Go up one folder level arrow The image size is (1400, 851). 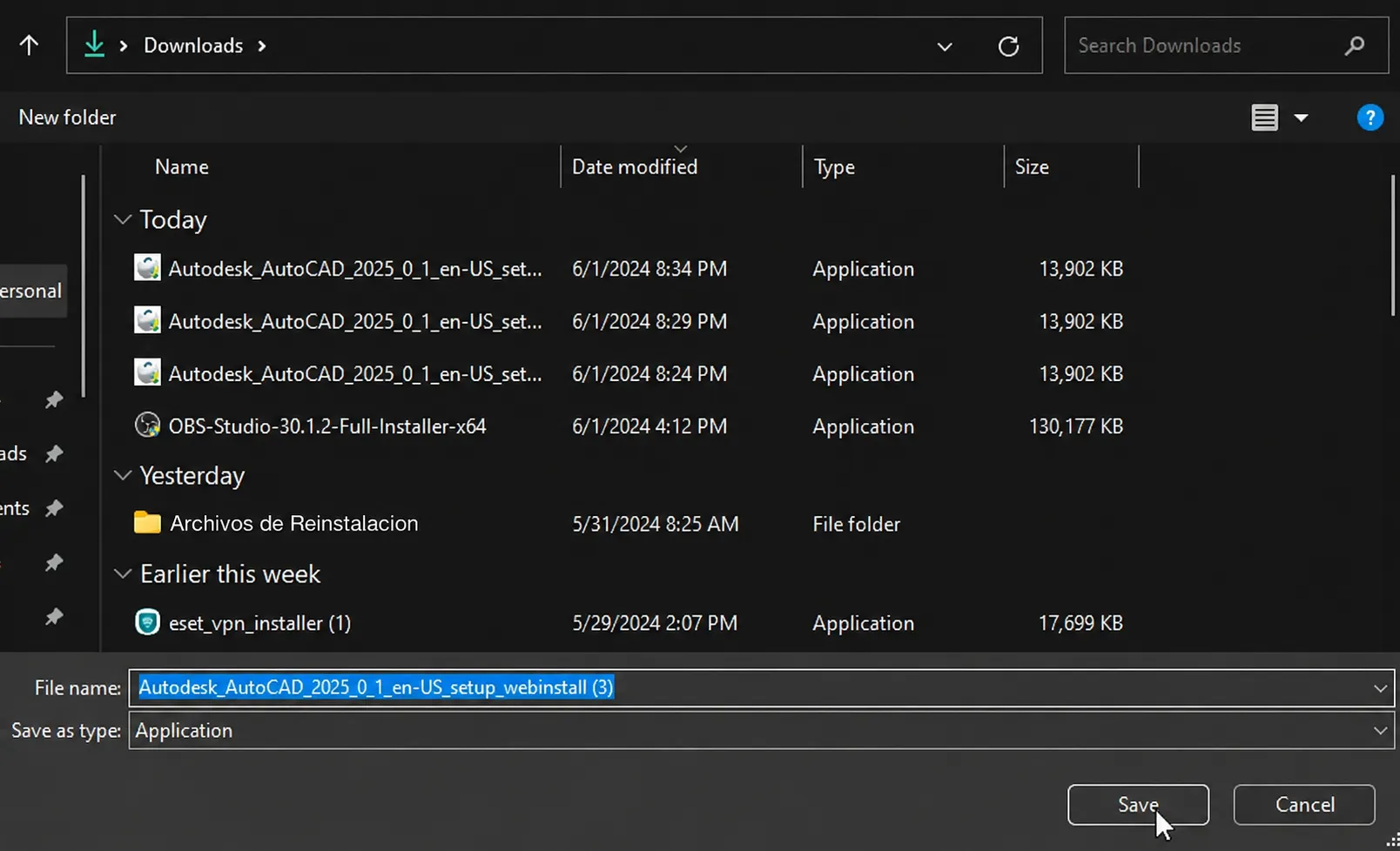click(29, 45)
